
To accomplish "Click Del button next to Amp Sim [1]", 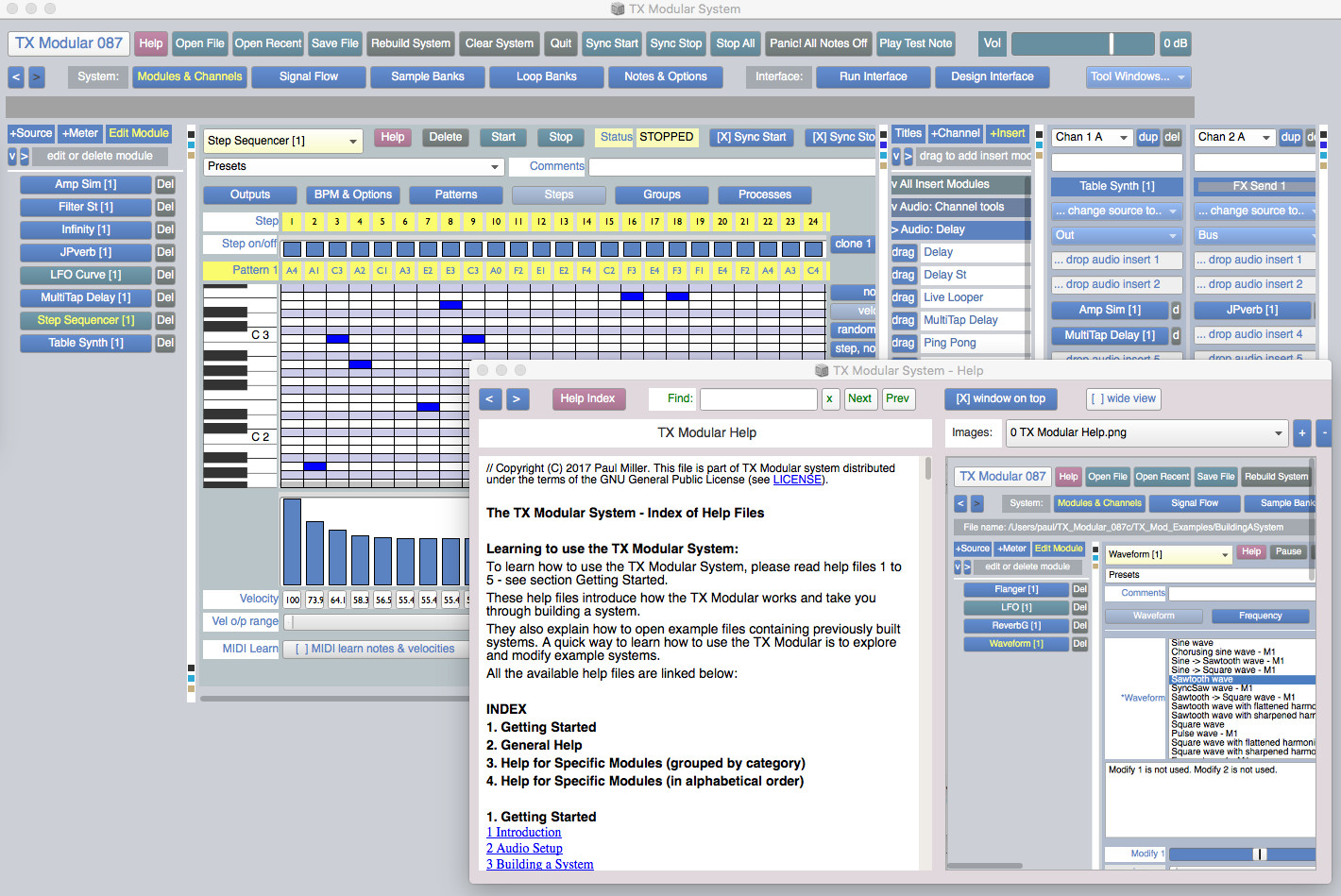I will coord(165,184).
